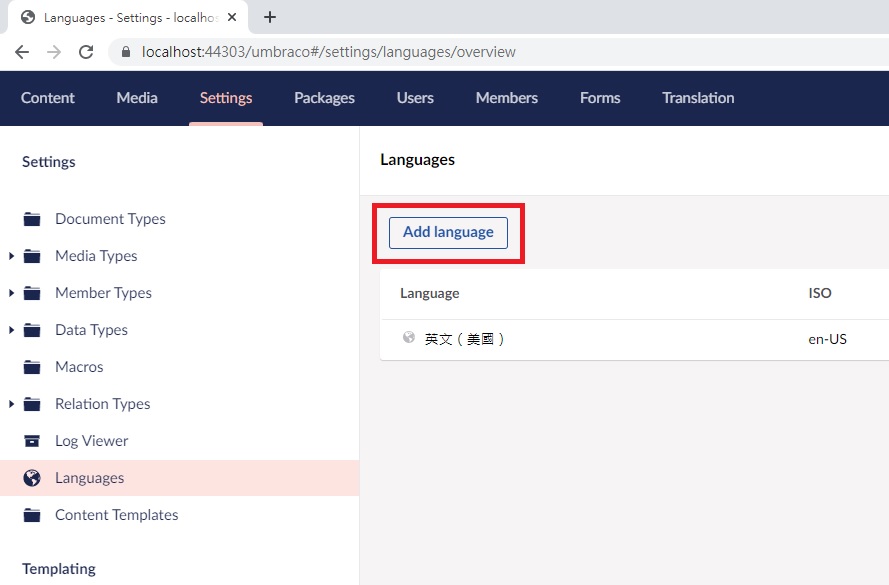Click the Add language button
889x585 pixels.
point(447,232)
